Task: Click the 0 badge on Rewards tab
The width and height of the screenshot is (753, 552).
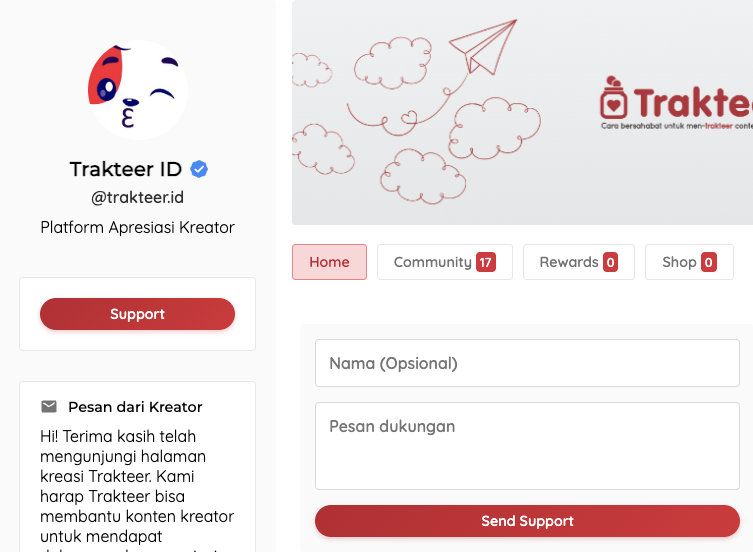Action: pyautogui.click(x=610, y=262)
